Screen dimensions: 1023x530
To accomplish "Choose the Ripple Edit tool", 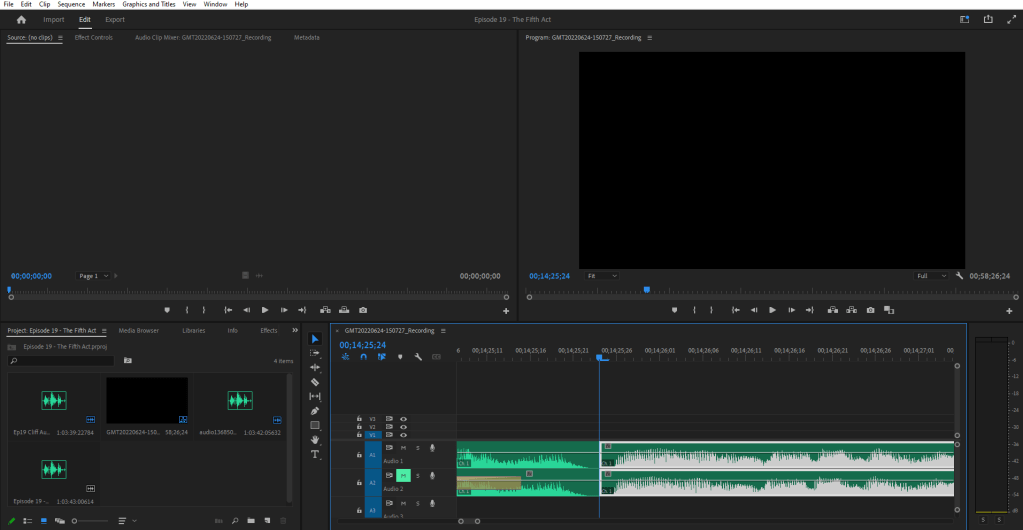I will click(315, 367).
